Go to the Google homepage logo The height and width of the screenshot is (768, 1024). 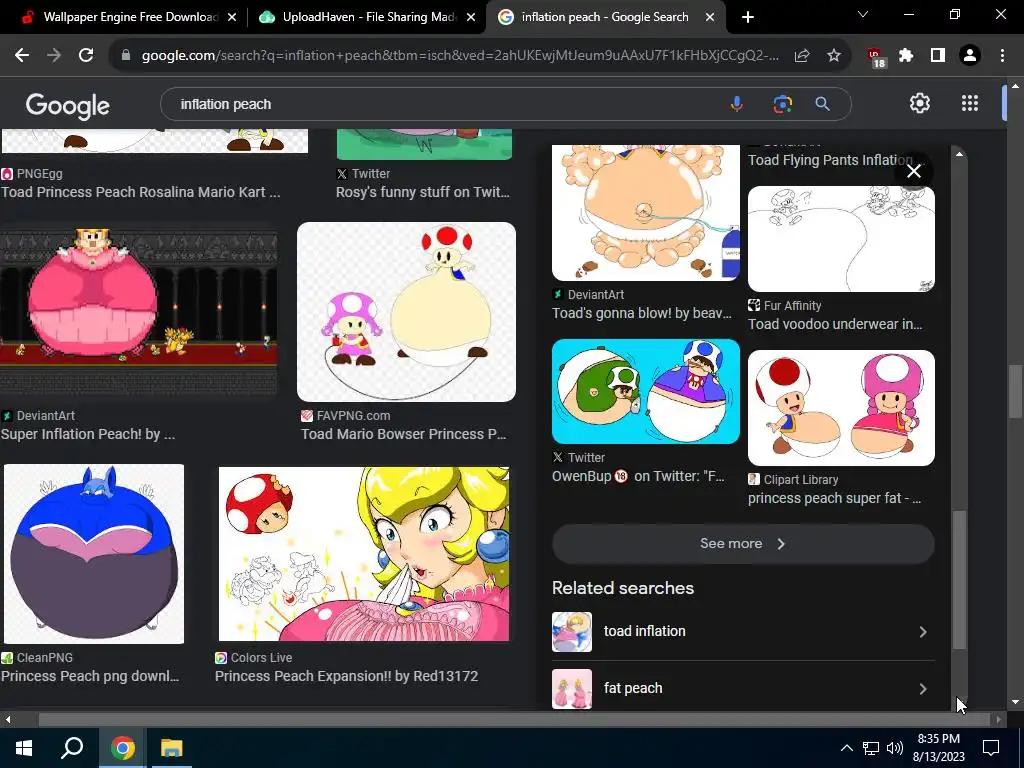(67, 105)
